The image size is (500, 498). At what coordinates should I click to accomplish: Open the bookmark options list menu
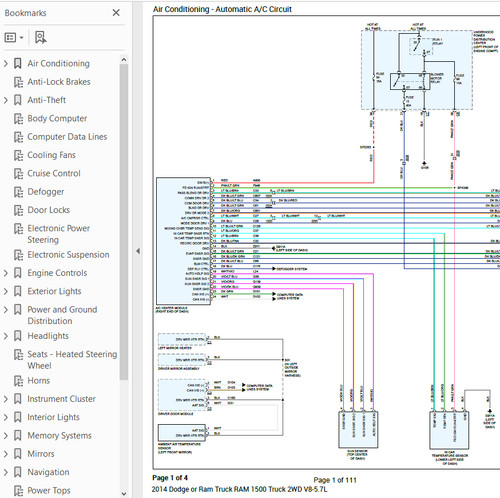pyautogui.click(x=14, y=37)
